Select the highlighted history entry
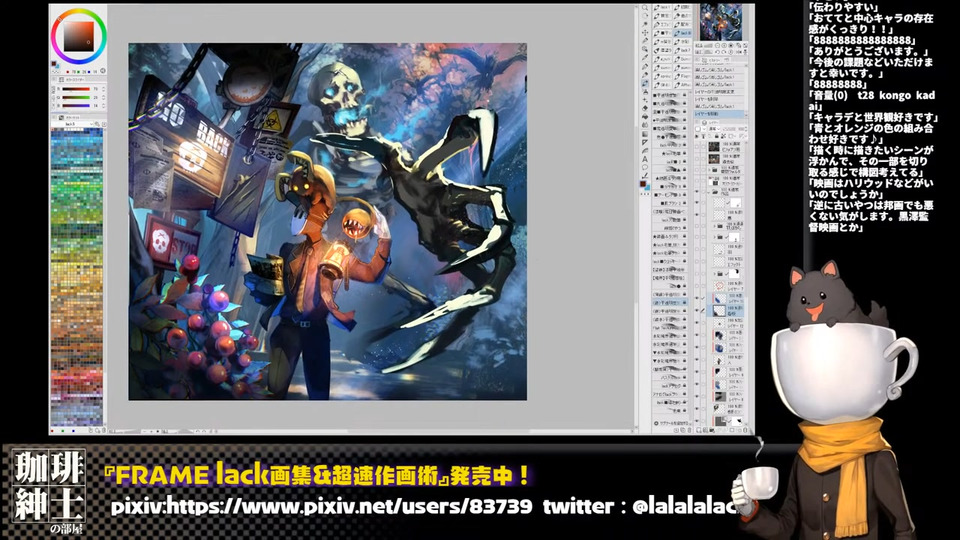The height and width of the screenshot is (540, 960). coord(719,114)
